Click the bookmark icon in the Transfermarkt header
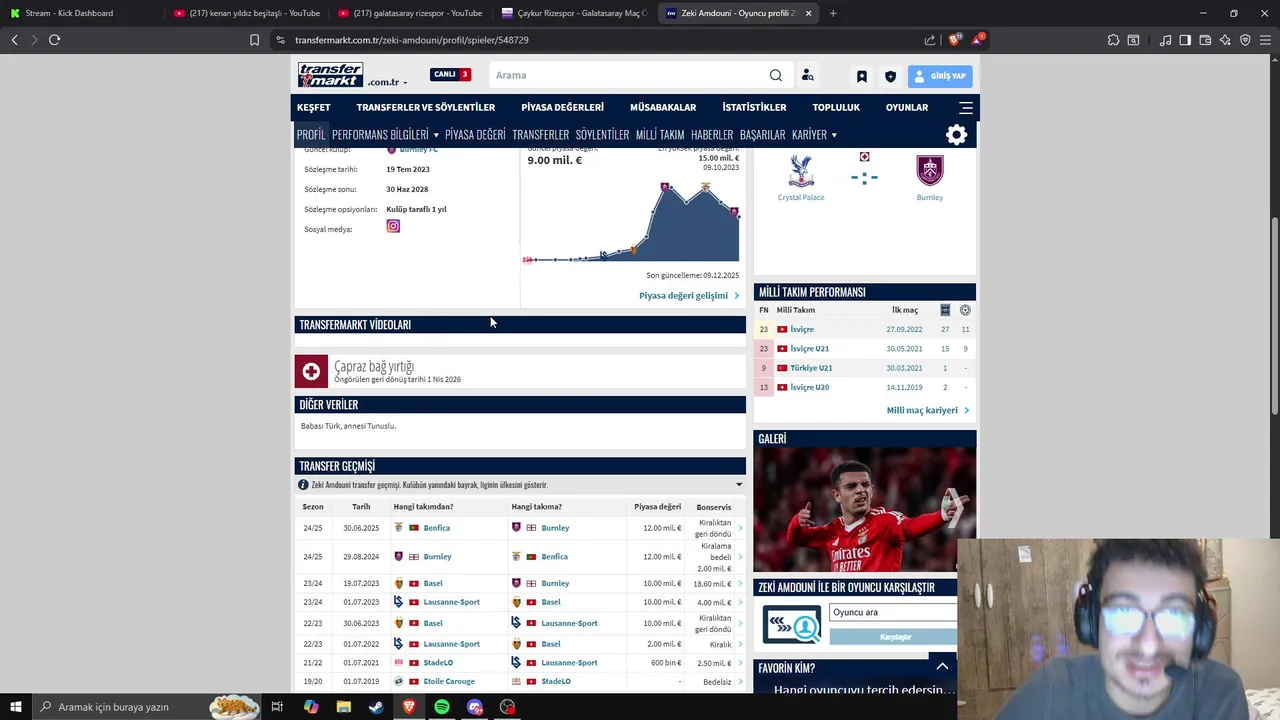 pos(861,76)
